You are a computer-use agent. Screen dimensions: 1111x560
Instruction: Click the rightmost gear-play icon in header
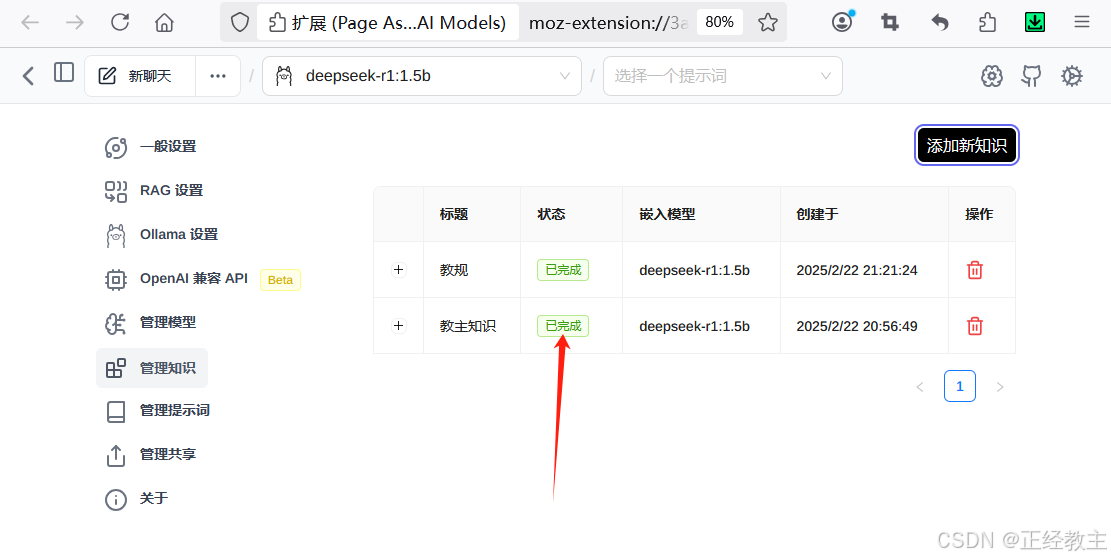point(1071,76)
